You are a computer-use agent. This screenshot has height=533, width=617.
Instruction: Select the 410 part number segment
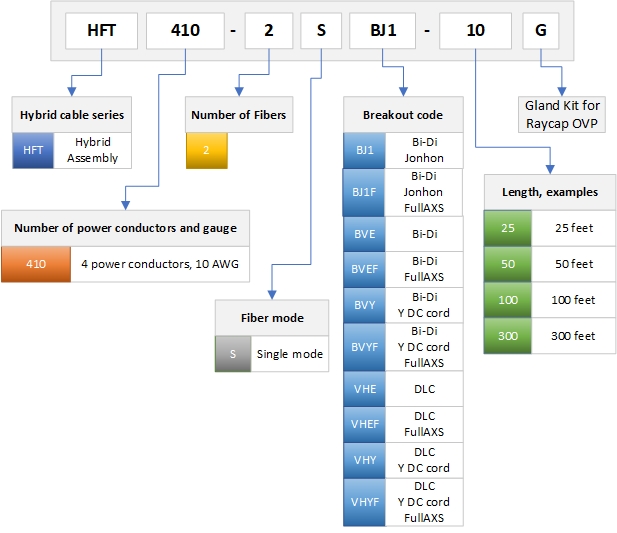(185, 30)
